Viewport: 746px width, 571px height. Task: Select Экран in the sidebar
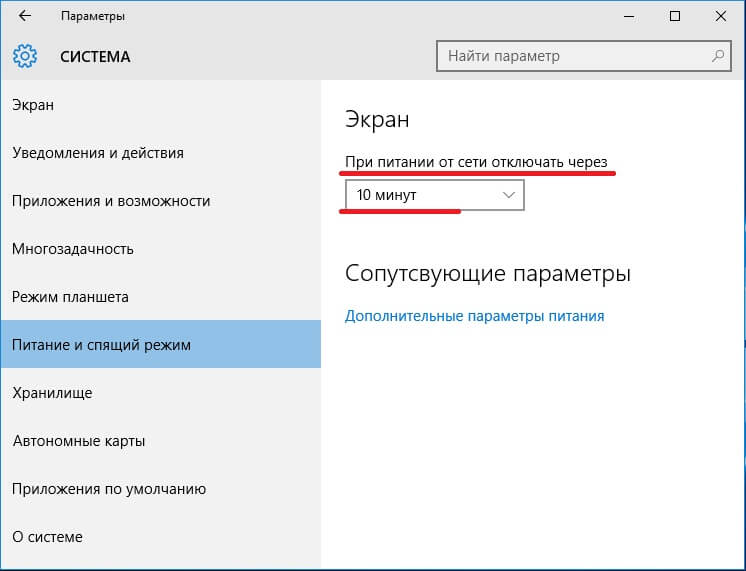coord(33,105)
